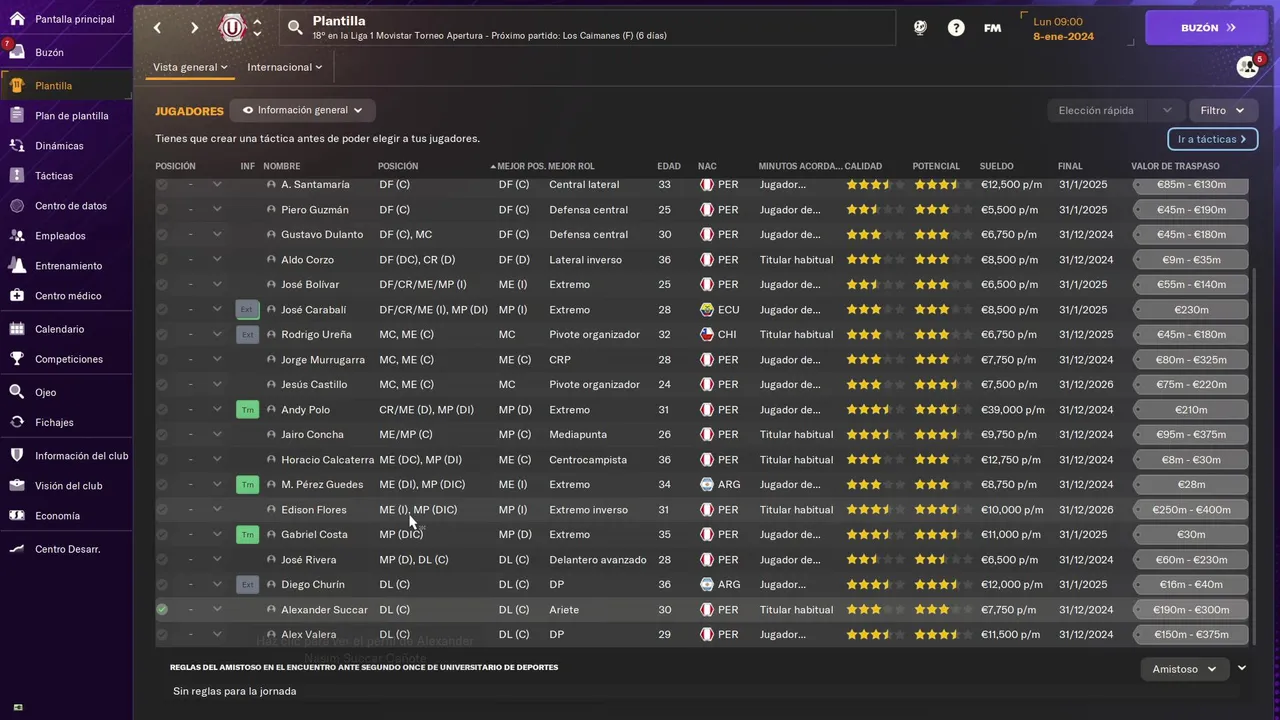Select the row circle for Edison Flores
This screenshot has height=720, width=1280.
162,510
